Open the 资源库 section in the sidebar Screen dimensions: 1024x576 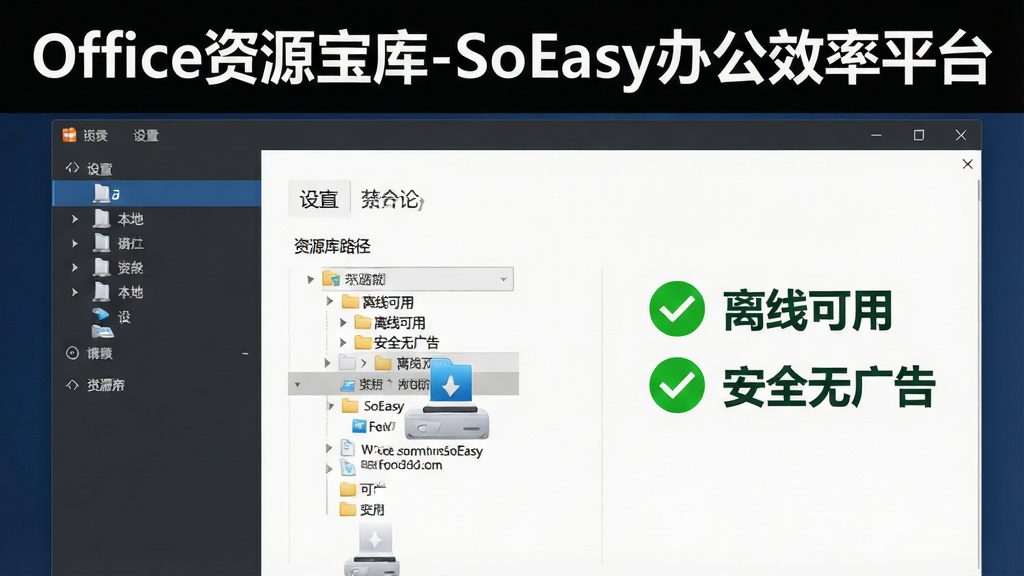(x=106, y=385)
